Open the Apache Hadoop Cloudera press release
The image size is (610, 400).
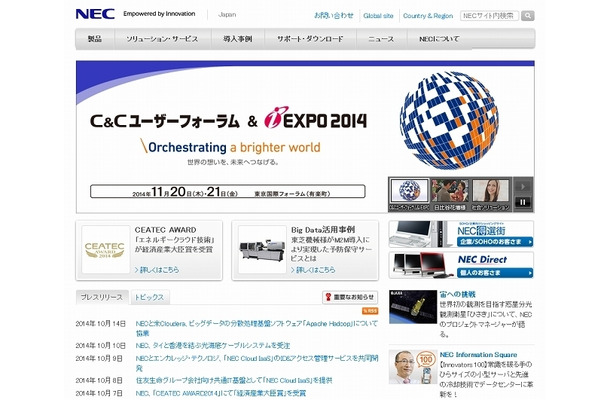[257, 328]
